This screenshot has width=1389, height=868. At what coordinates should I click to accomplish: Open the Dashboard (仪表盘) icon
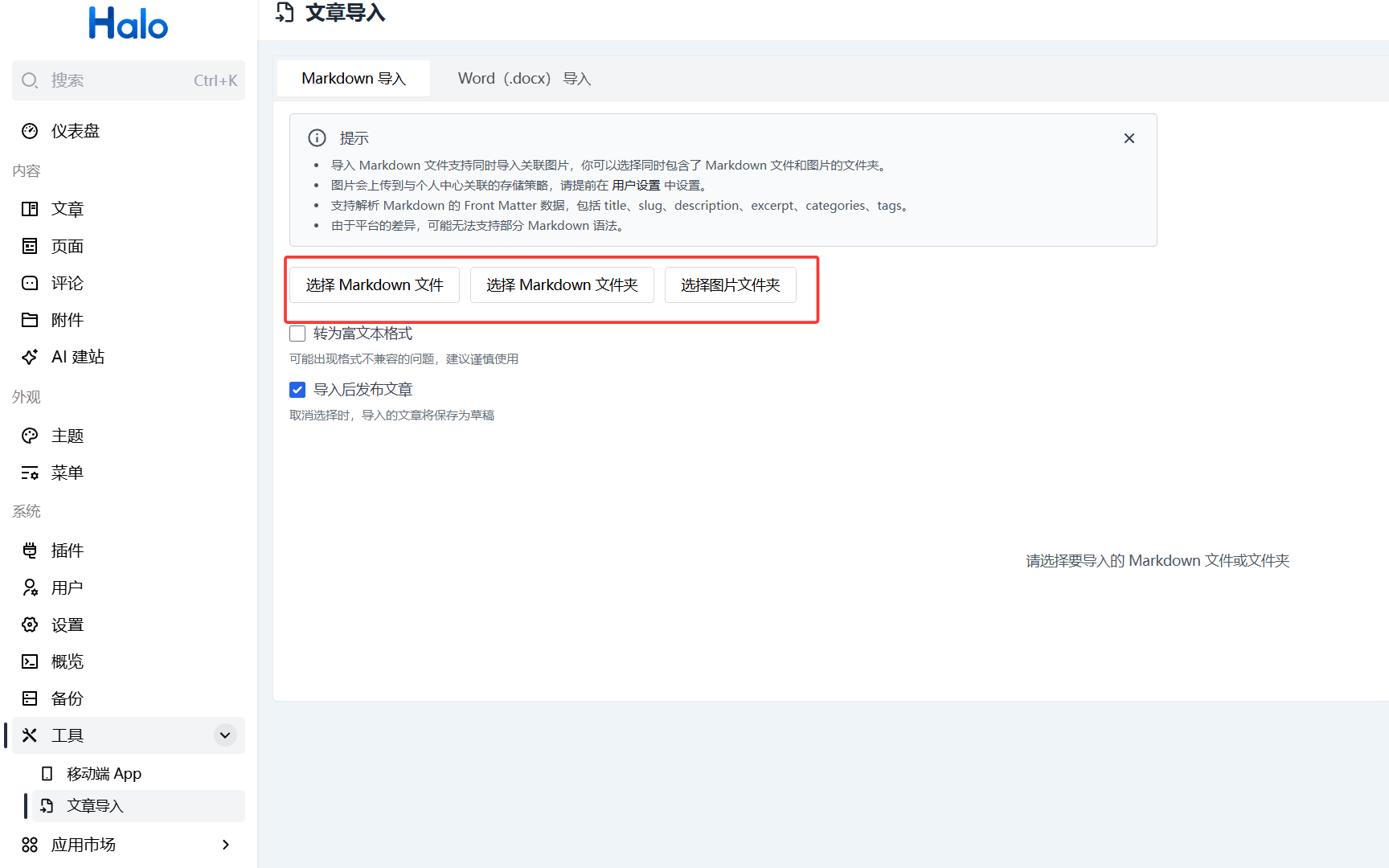point(30,131)
